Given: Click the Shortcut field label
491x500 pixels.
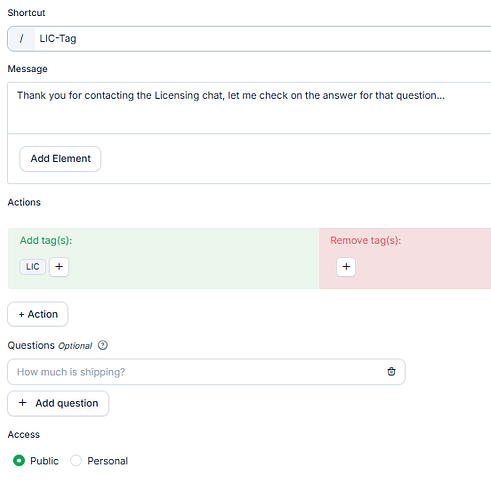Looking at the screenshot, I should 26,13.
